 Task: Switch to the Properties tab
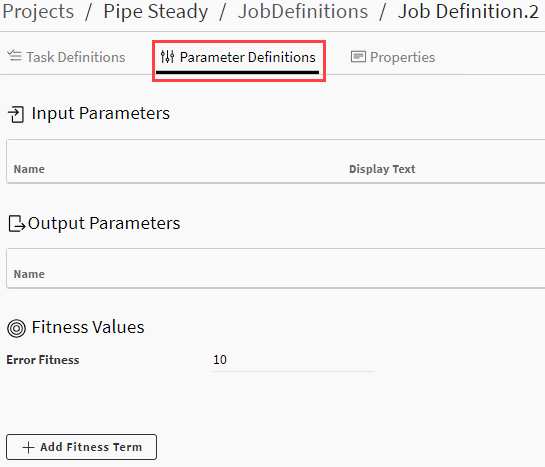click(x=393, y=57)
